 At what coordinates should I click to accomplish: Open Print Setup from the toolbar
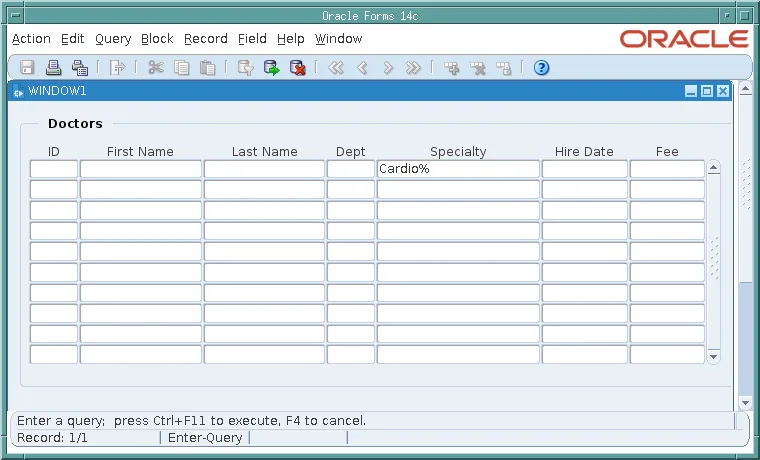point(80,67)
